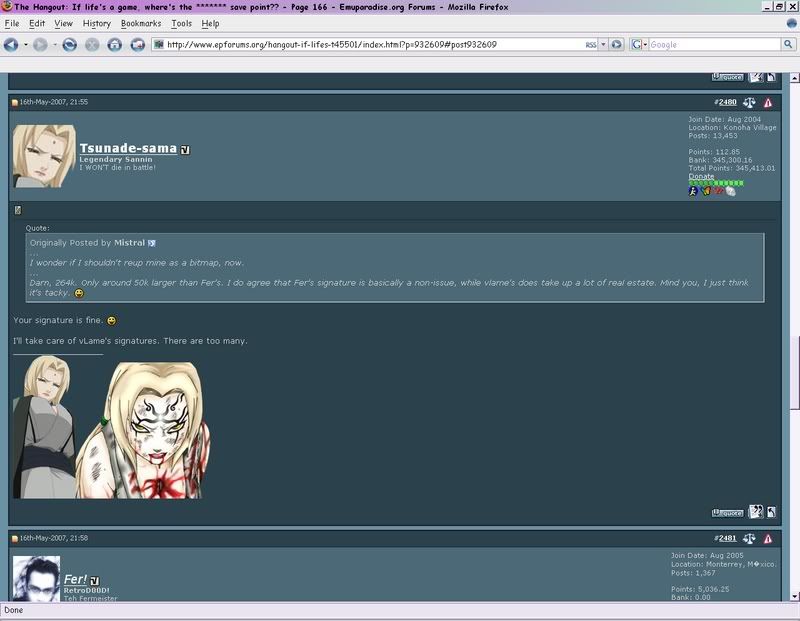Click the vertical scrollbar down arrow
Image resolution: width=800 pixels, height=621 pixels.
[x=794, y=596]
